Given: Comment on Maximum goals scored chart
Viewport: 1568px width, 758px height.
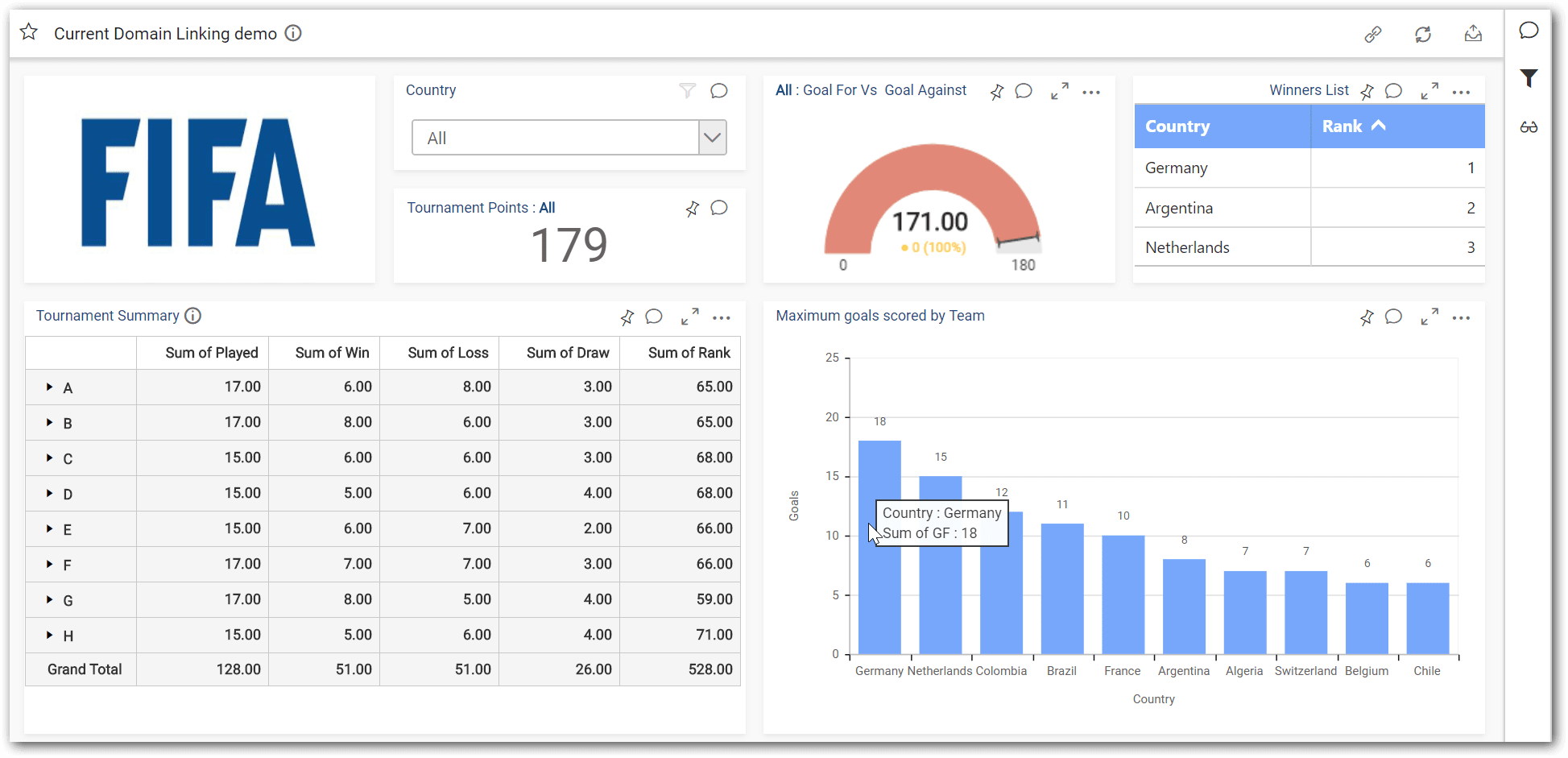Looking at the screenshot, I should (1393, 317).
